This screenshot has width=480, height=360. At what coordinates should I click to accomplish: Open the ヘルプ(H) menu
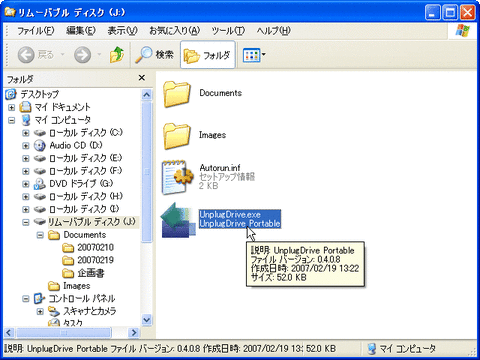pyautogui.click(x=273, y=31)
